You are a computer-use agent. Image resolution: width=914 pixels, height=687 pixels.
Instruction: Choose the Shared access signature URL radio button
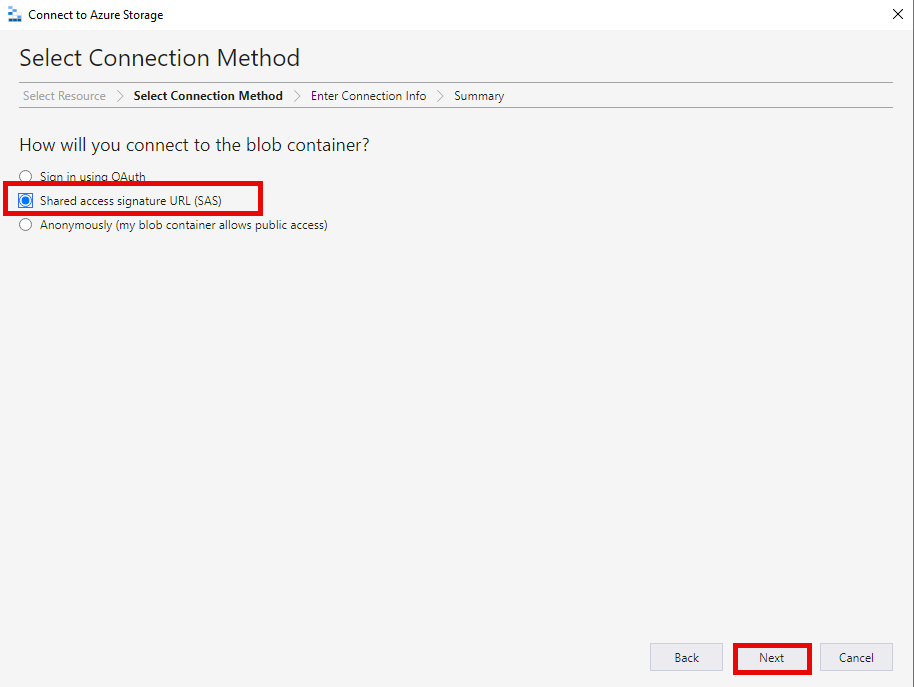pos(26,201)
